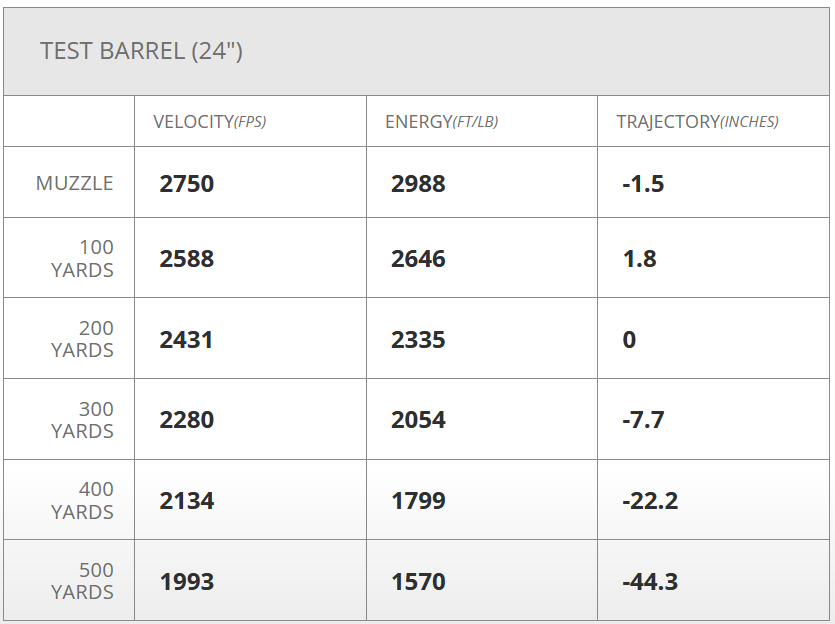835x624 pixels.
Task: Click the 200 YARDS row label
Action: [83, 339]
